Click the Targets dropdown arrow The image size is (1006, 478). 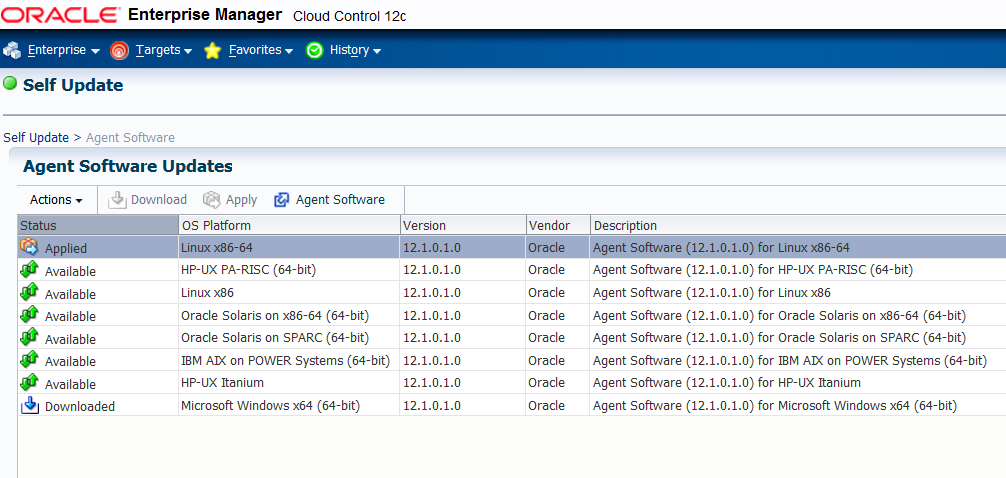pos(188,51)
